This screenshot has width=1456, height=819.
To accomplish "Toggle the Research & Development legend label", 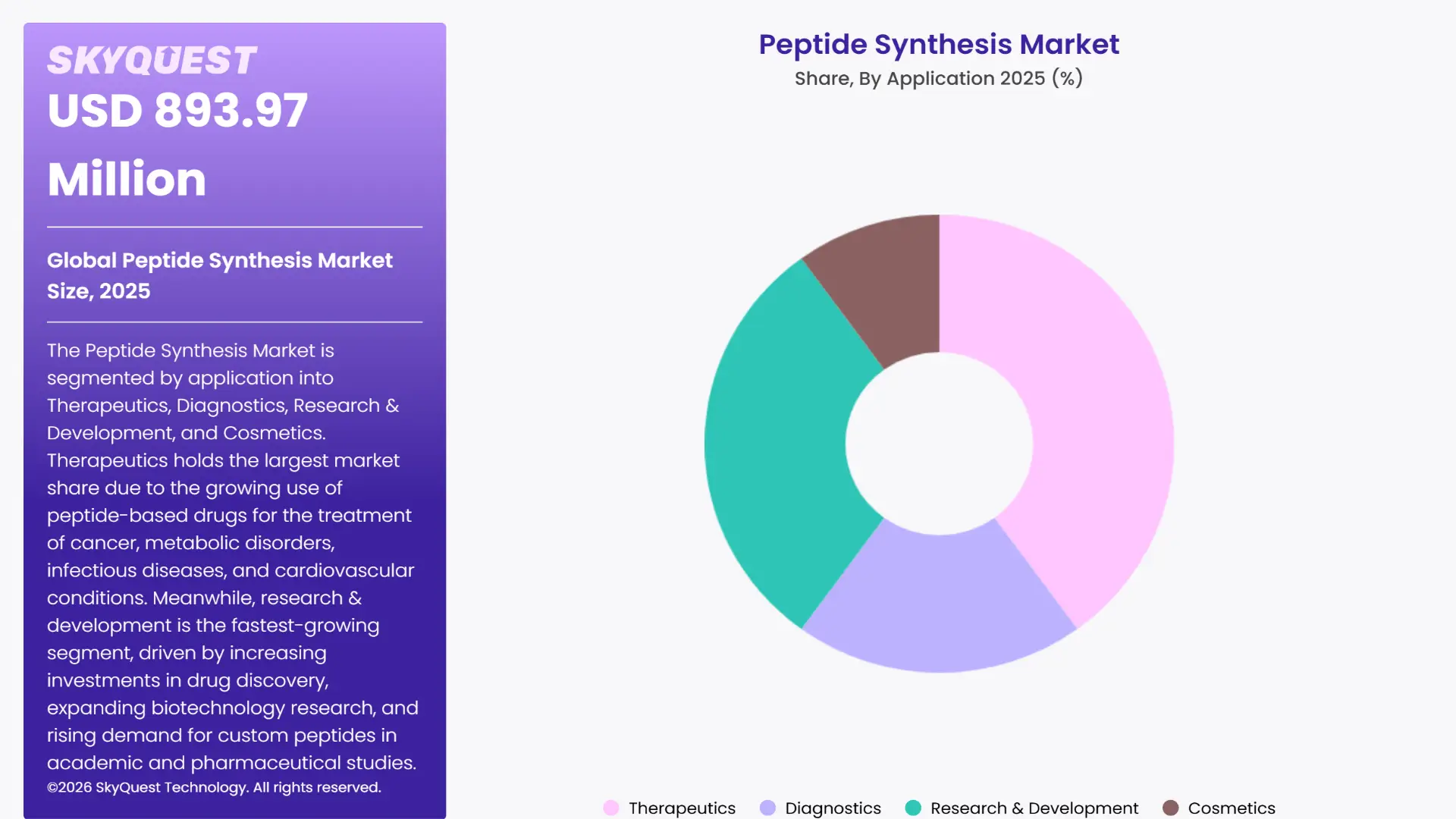I will pyautogui.click(x=1034, y=808).
